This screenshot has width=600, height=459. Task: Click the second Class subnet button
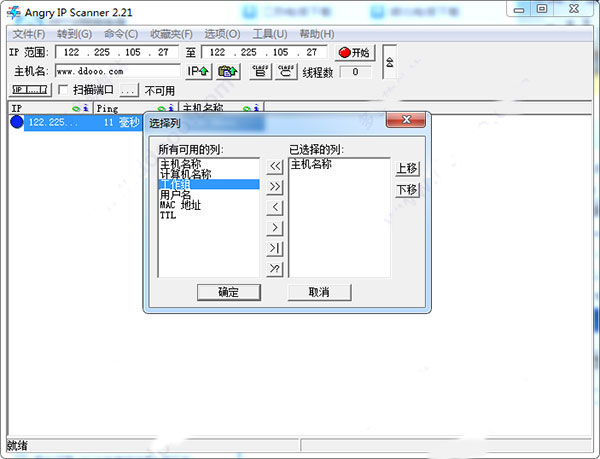click(x=286, y=71)
